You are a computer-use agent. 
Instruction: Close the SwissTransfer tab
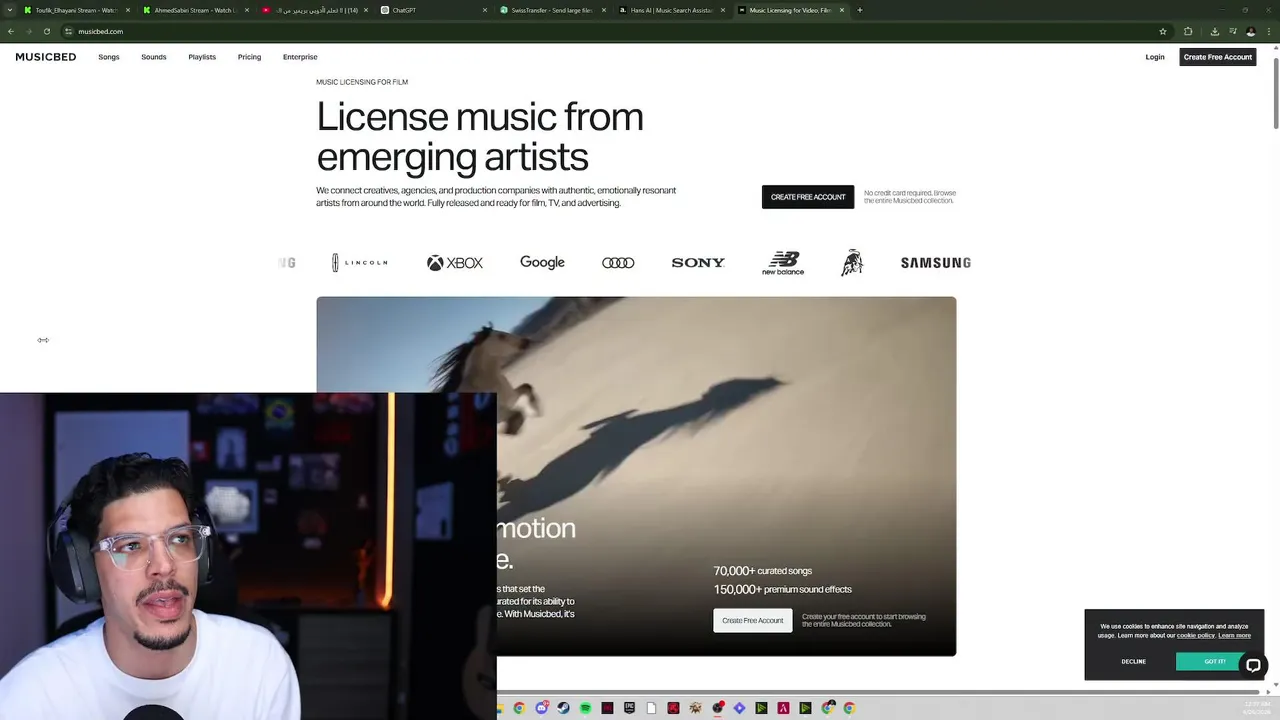click(605, 10)
